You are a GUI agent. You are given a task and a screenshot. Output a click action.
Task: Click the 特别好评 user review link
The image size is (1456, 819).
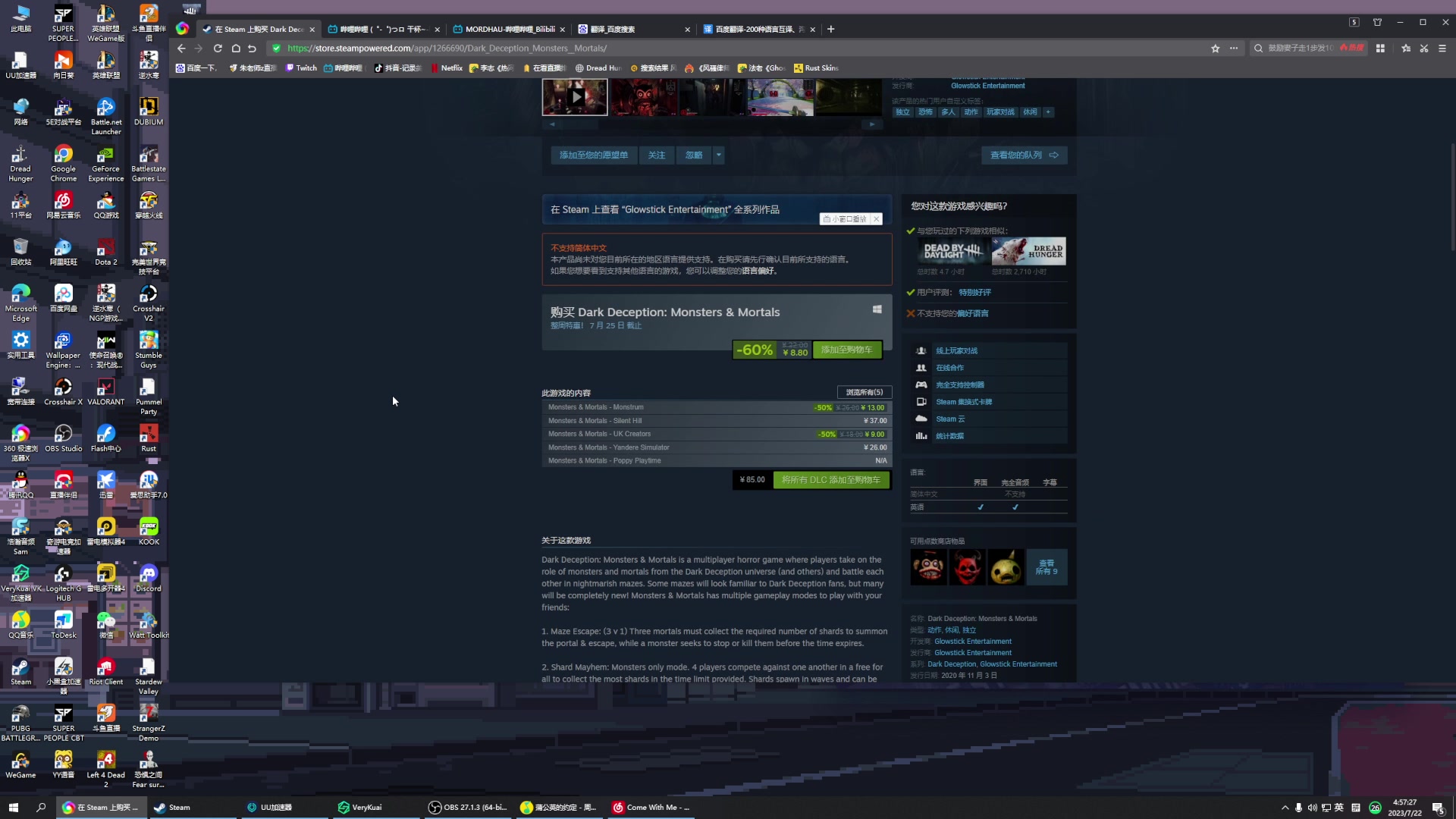(974, 293)
